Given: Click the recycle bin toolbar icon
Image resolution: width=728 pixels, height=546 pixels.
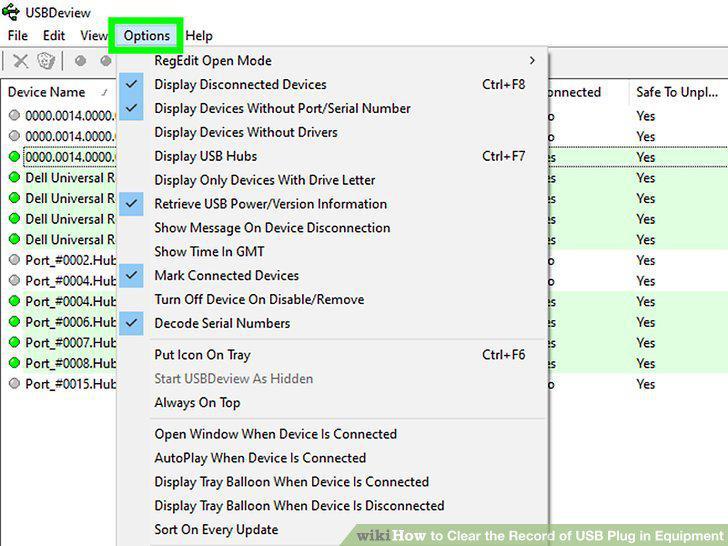Looking at the screenshot, I should coord(46,61).
